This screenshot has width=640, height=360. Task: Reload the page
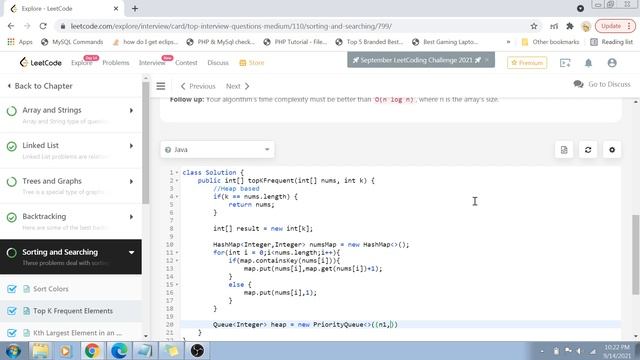click(x=43, y=26)
